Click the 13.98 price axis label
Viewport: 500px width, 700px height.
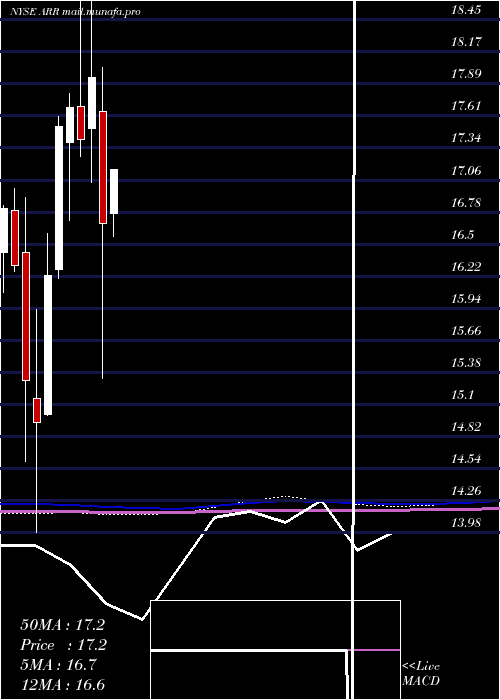point(466,523)
